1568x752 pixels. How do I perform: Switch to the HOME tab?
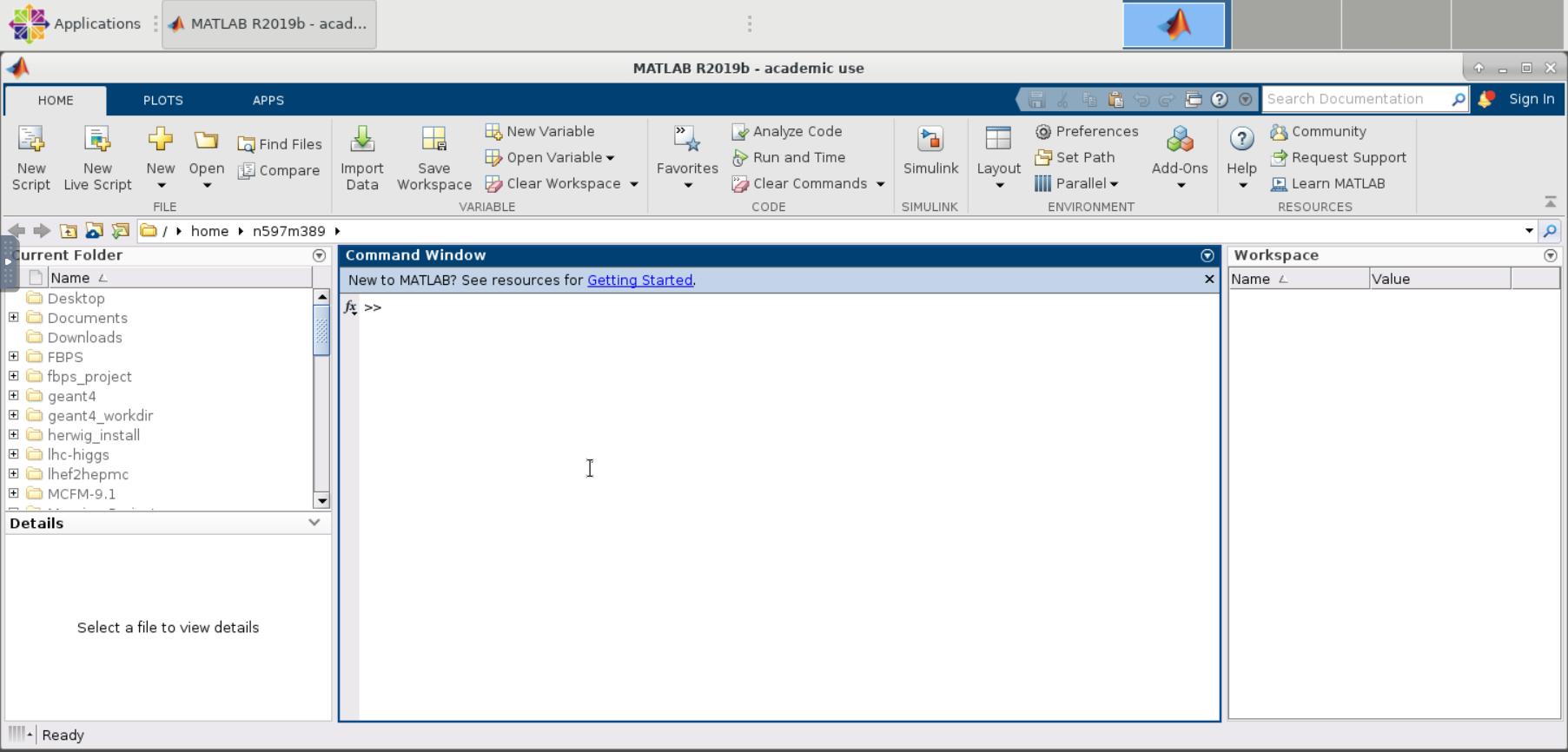[x=56, y=101]
